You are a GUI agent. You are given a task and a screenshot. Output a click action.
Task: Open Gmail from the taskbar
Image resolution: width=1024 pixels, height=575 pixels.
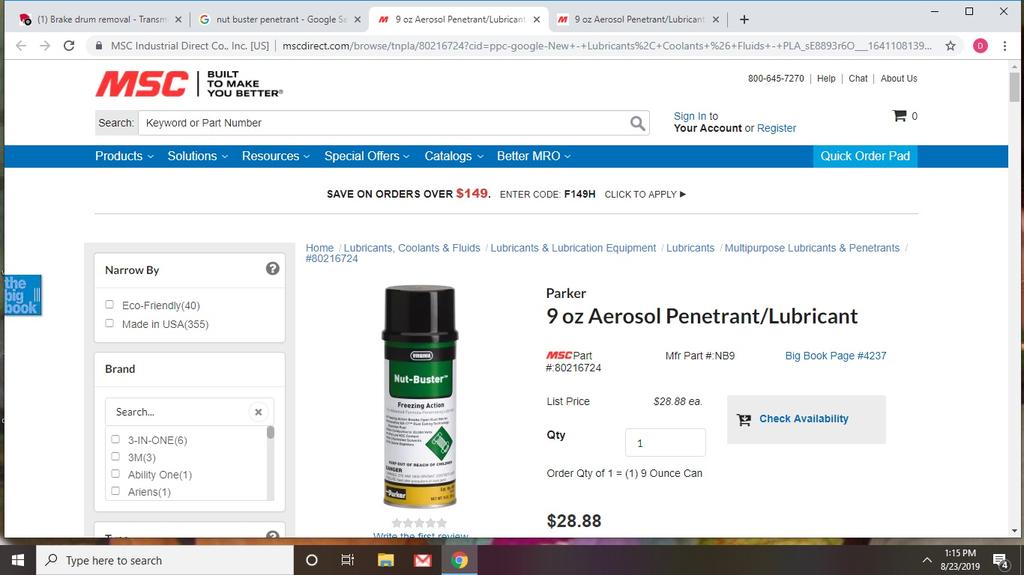coord(423,560)
